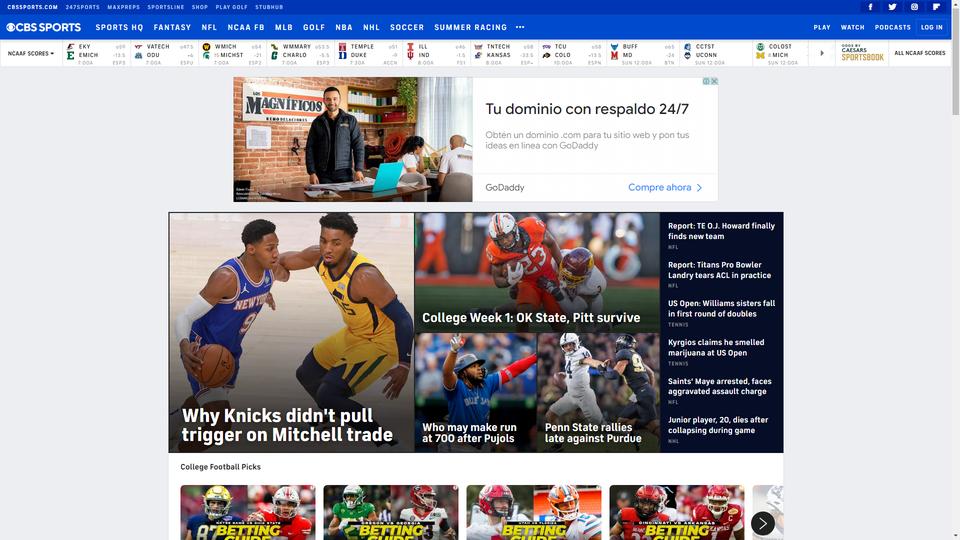Open the VATECH vs ODU game score
Image resolution: width=960 pixels, height=540 pixels.
tap(164, 54)
